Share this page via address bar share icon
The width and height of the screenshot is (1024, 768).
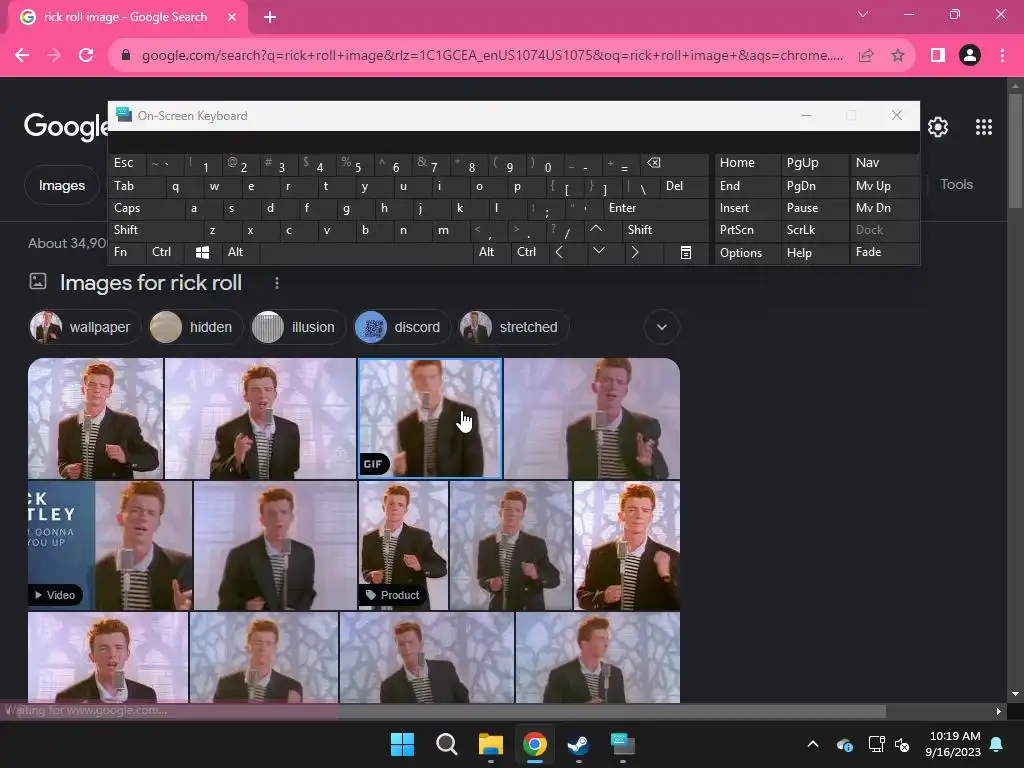point(866,56)
